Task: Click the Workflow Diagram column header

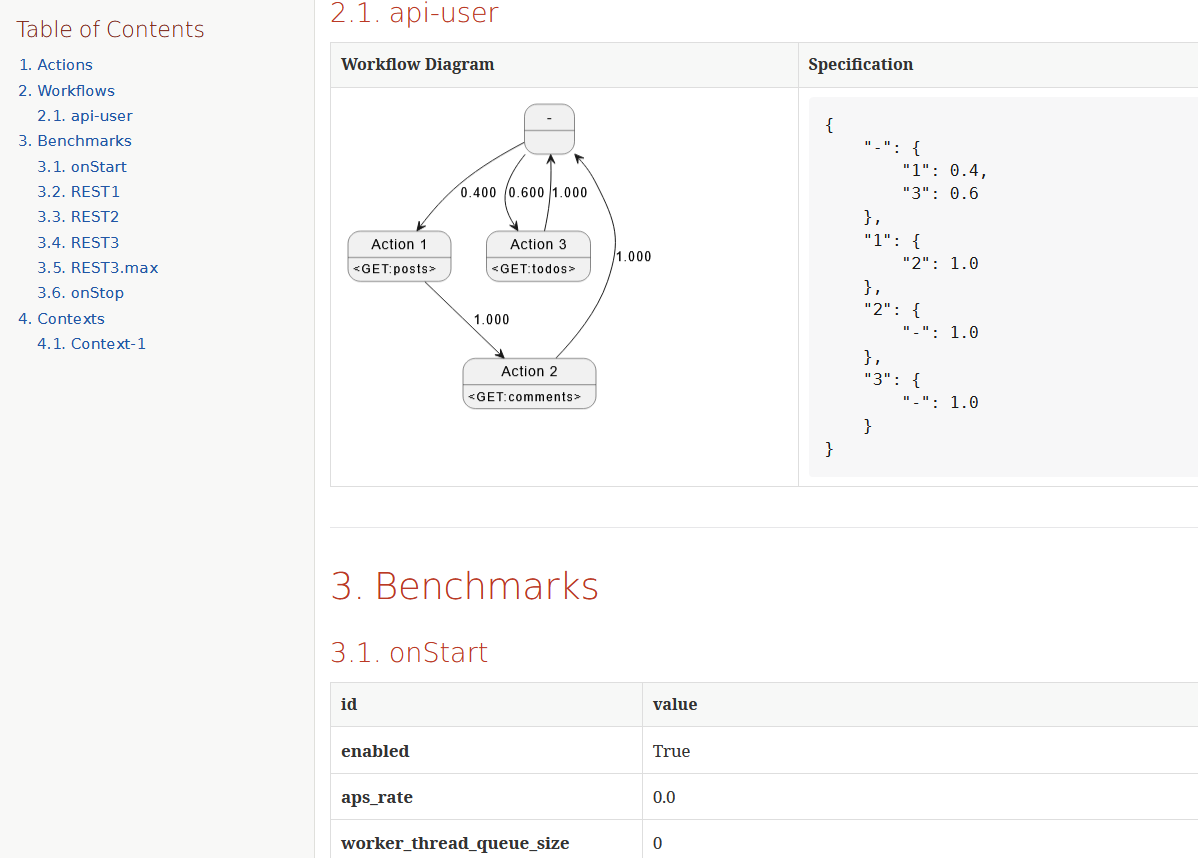Action: click(x=417, y=64)
